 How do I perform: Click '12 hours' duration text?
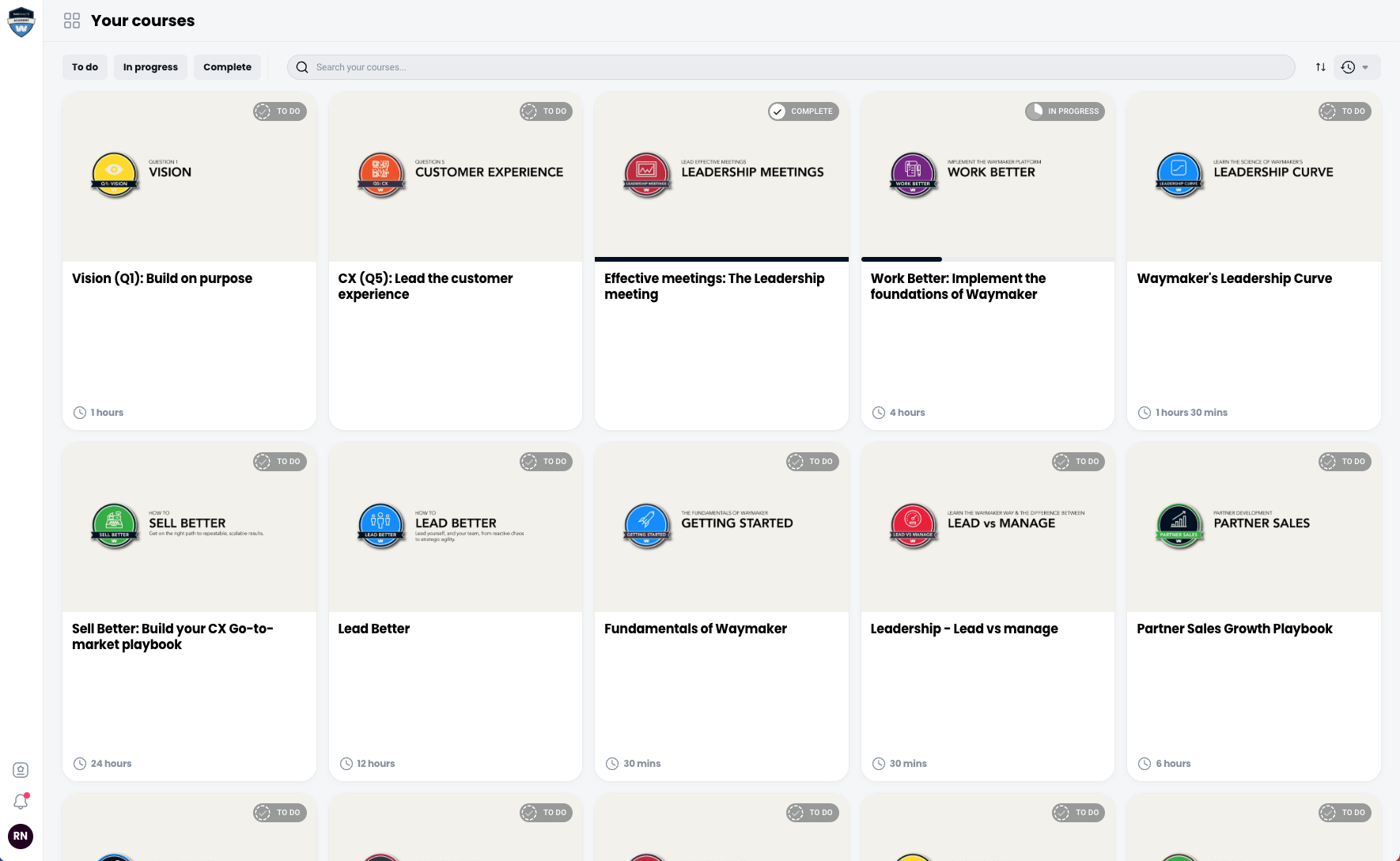(376, 764)
